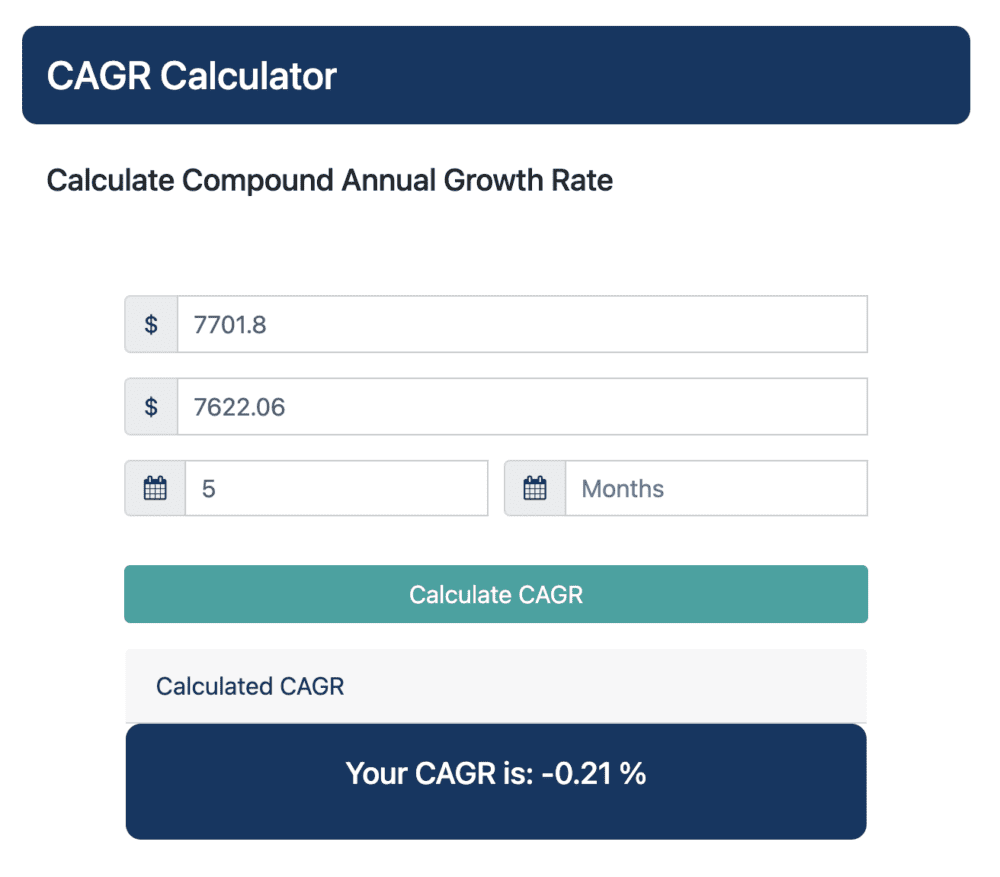Screen dimensions: 1000x877
Task: Click the Months placeholder field
Action: (716, 488)
